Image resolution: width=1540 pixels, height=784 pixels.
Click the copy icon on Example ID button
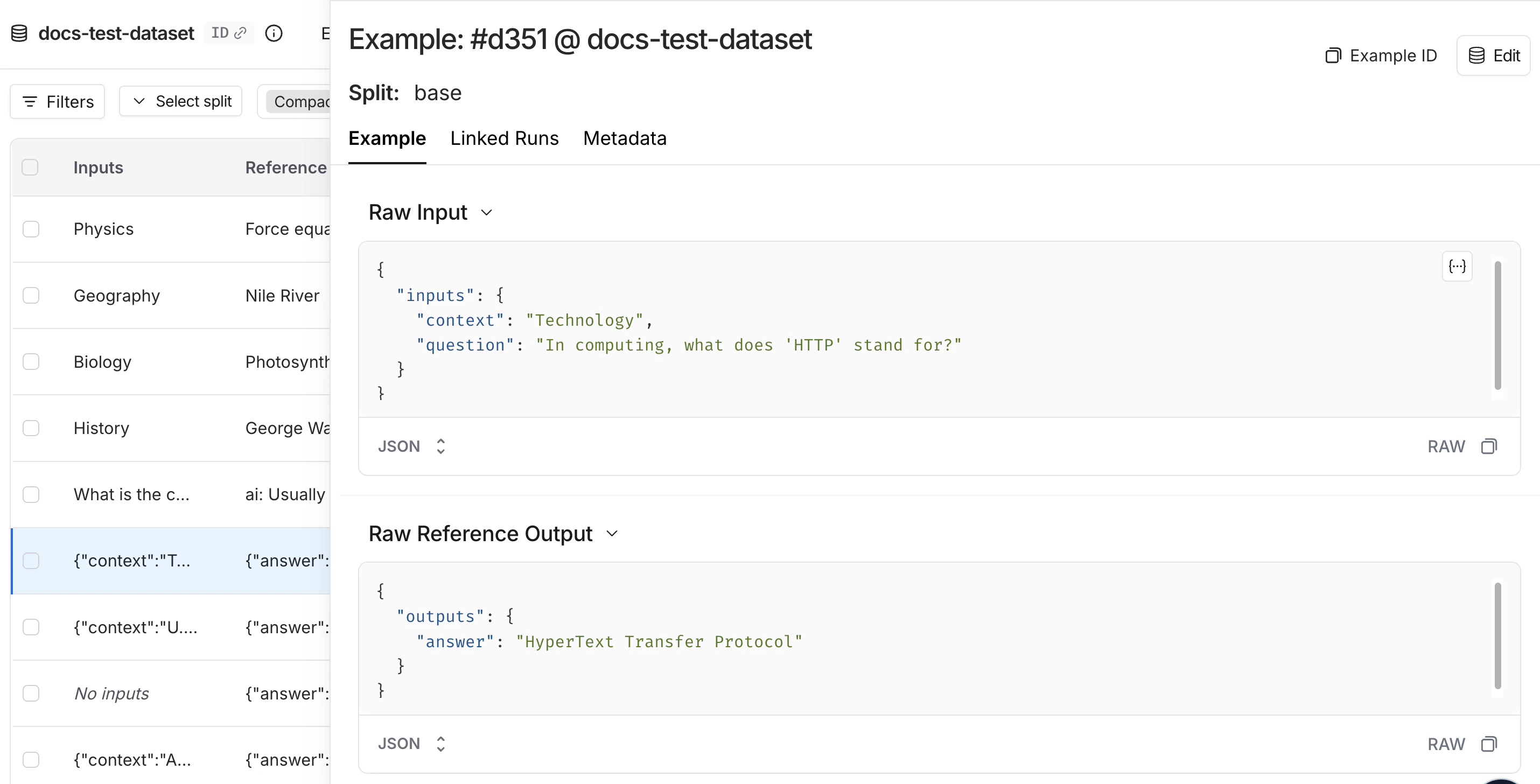1334,55
